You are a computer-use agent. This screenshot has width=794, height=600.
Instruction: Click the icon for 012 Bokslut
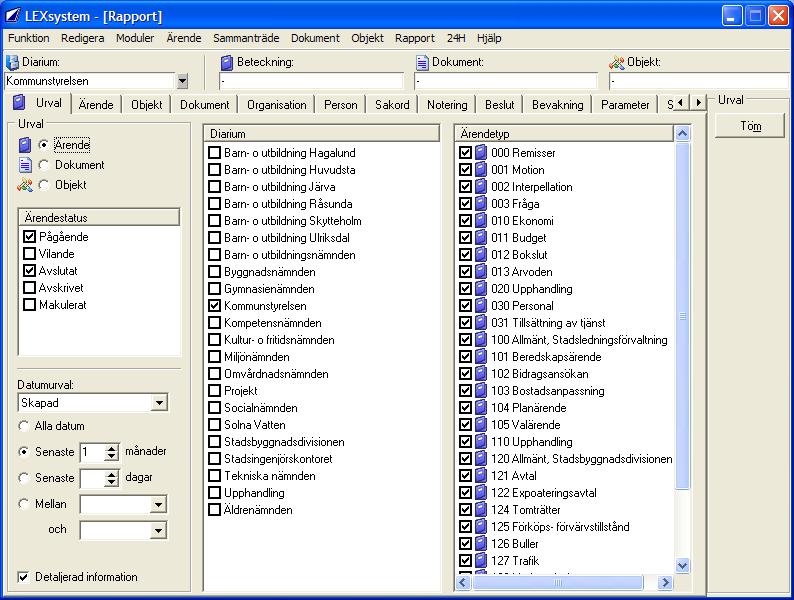pos(481,255)
